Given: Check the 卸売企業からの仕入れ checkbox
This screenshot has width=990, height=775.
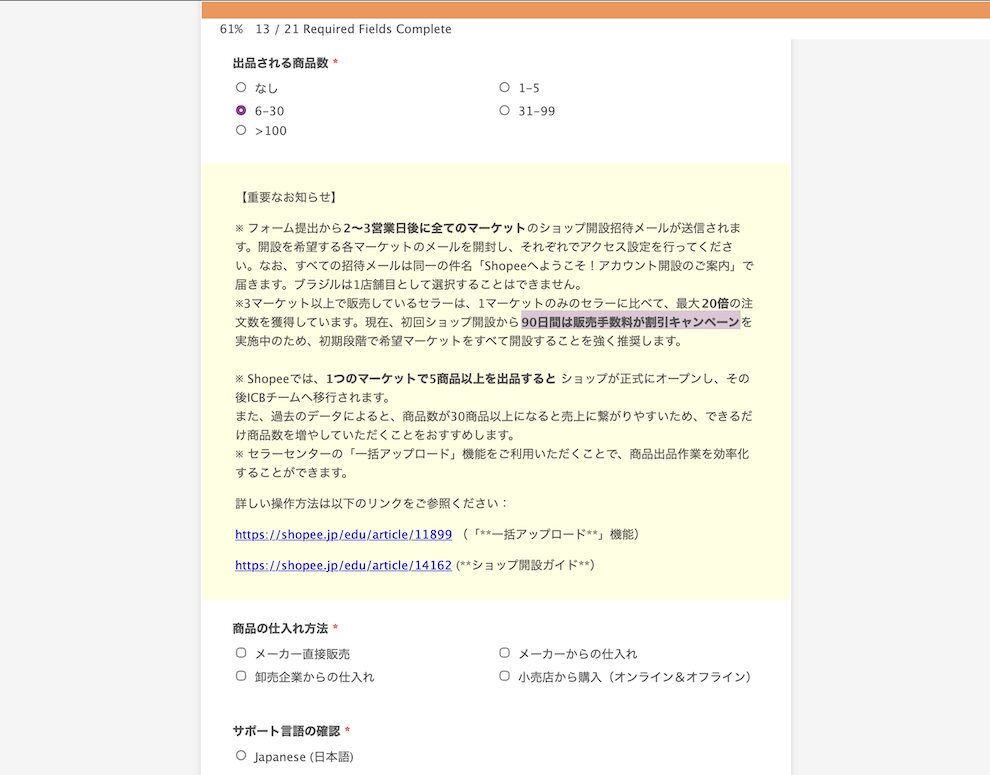Looking at the screenshot, I should coord(241,677).
